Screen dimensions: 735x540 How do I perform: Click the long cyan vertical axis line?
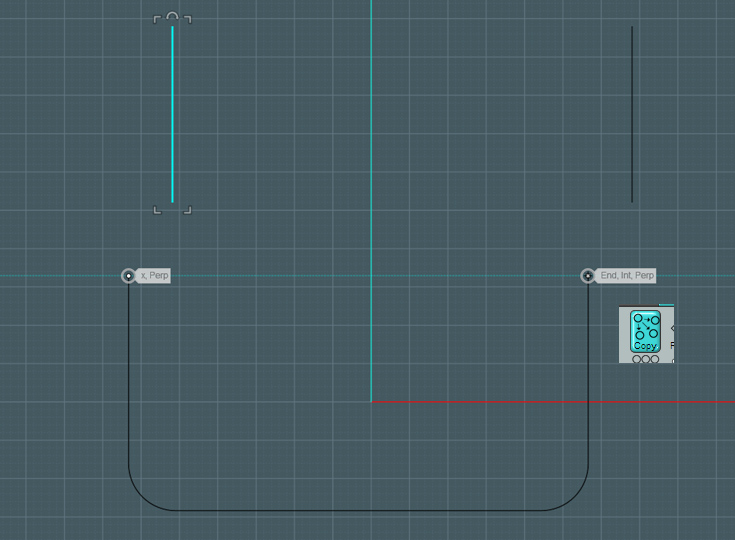(x=371, y=201)
